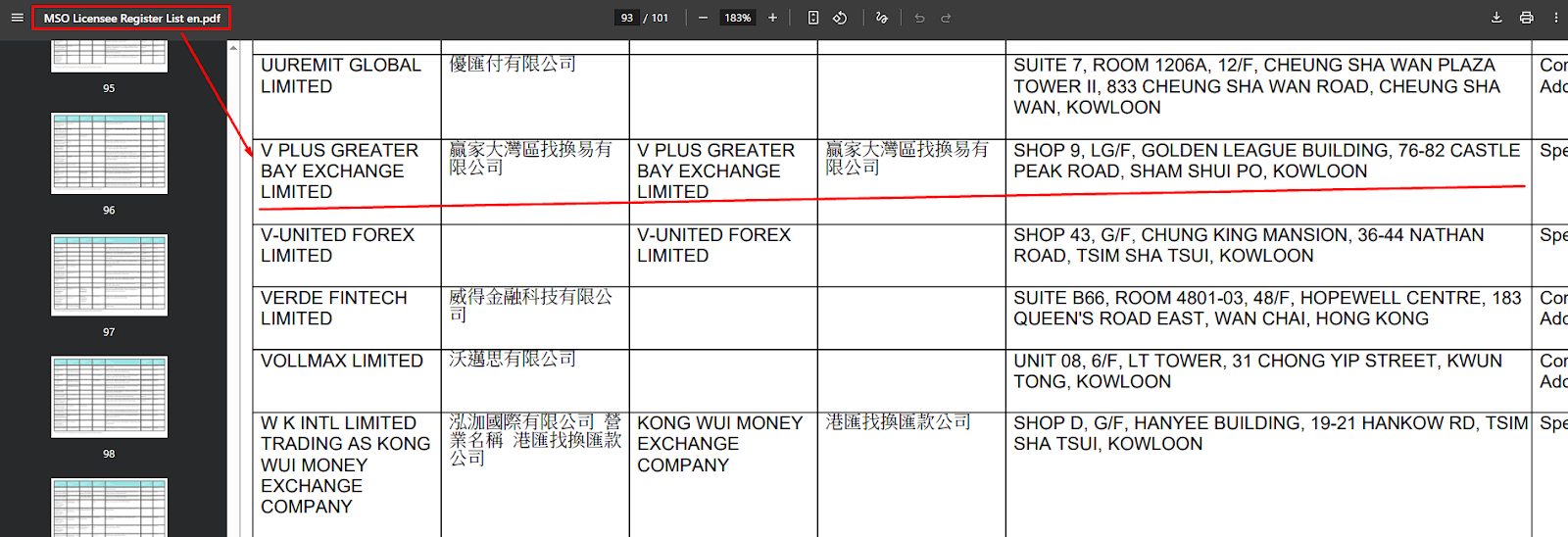Click the Chinese name 優匯付有限公司
Image resolution: width=1568 pixels, height=537 pixels.
[513, 64]
